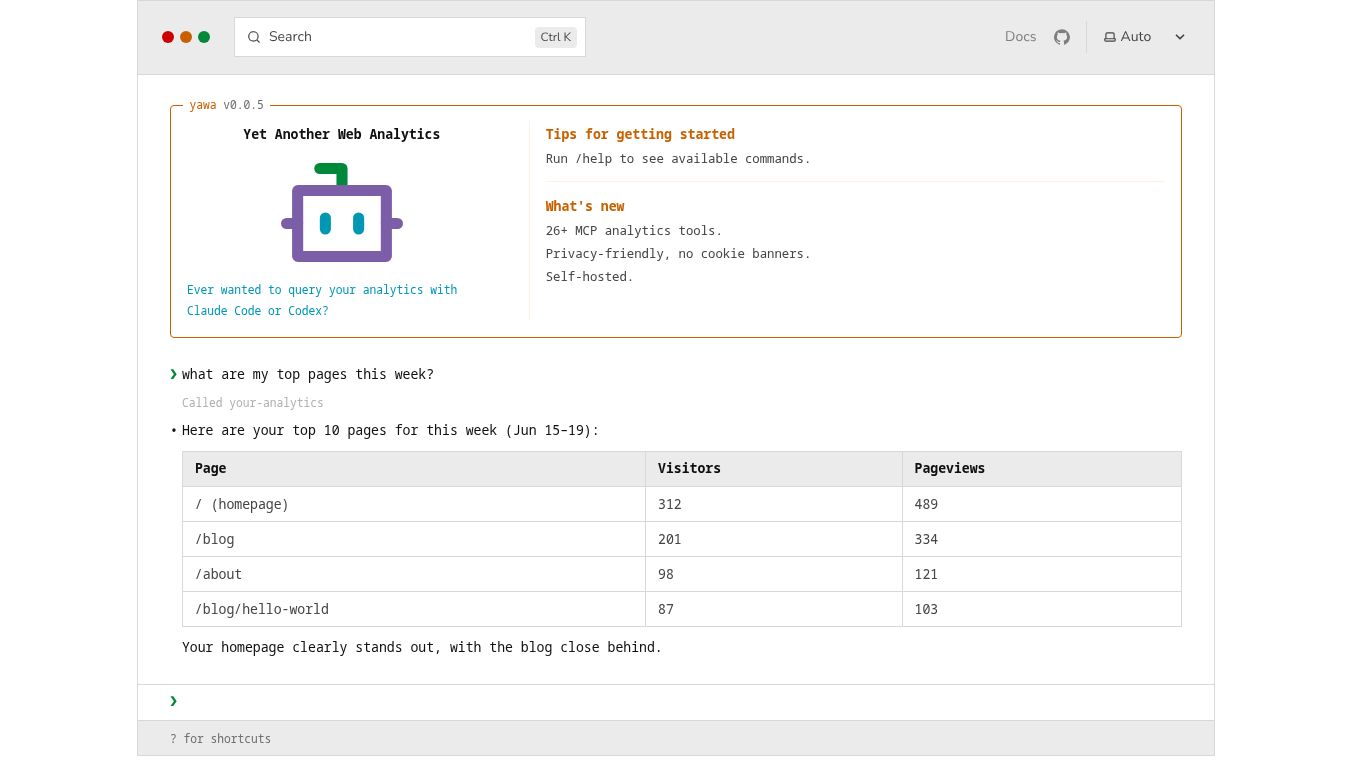Image resolution: width=1352 pixels, height=760 pixels.
Task: Click the orange window dot
Action: [186, 37]
